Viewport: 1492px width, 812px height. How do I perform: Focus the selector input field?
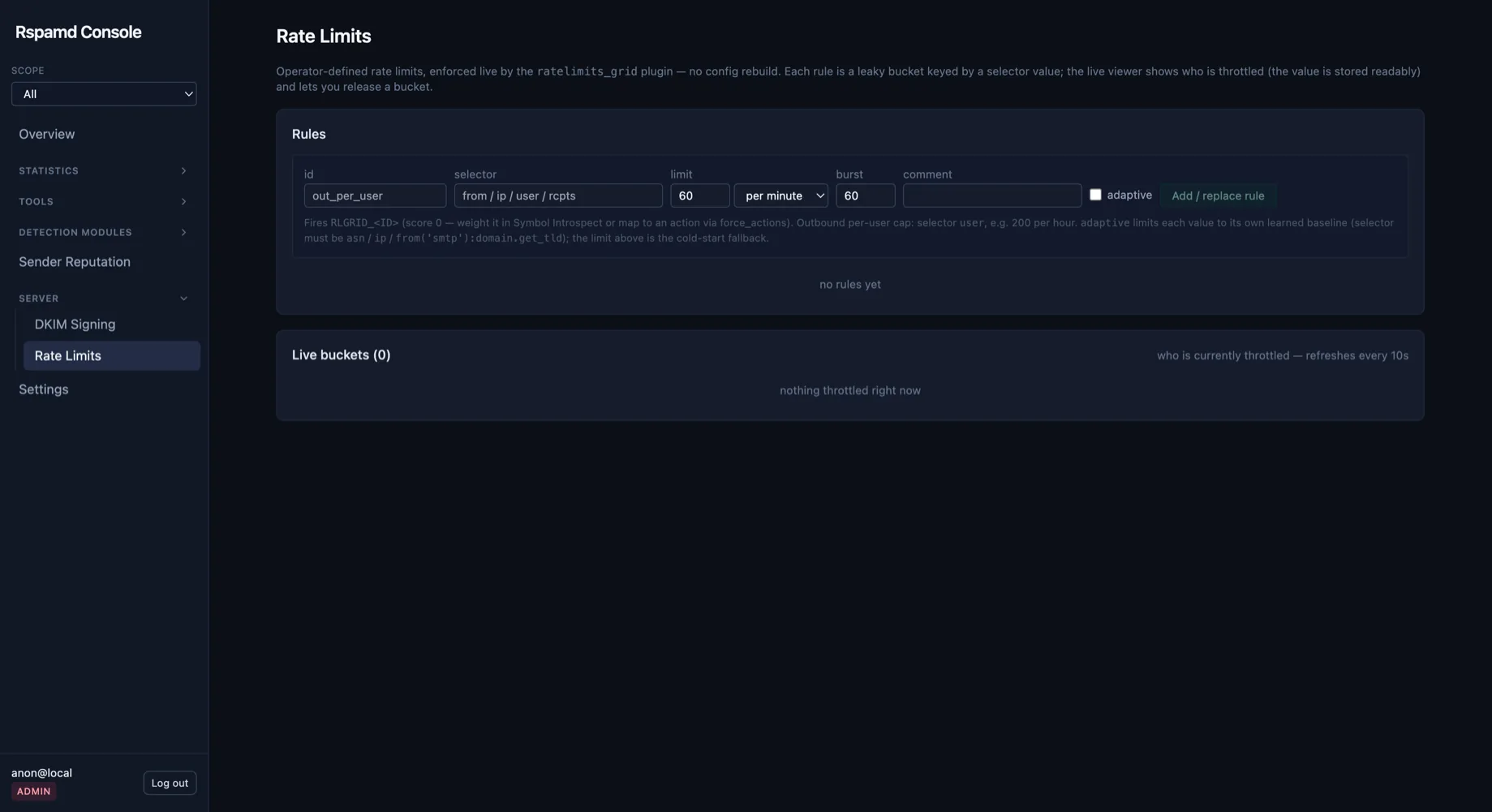tap(558, 195)
